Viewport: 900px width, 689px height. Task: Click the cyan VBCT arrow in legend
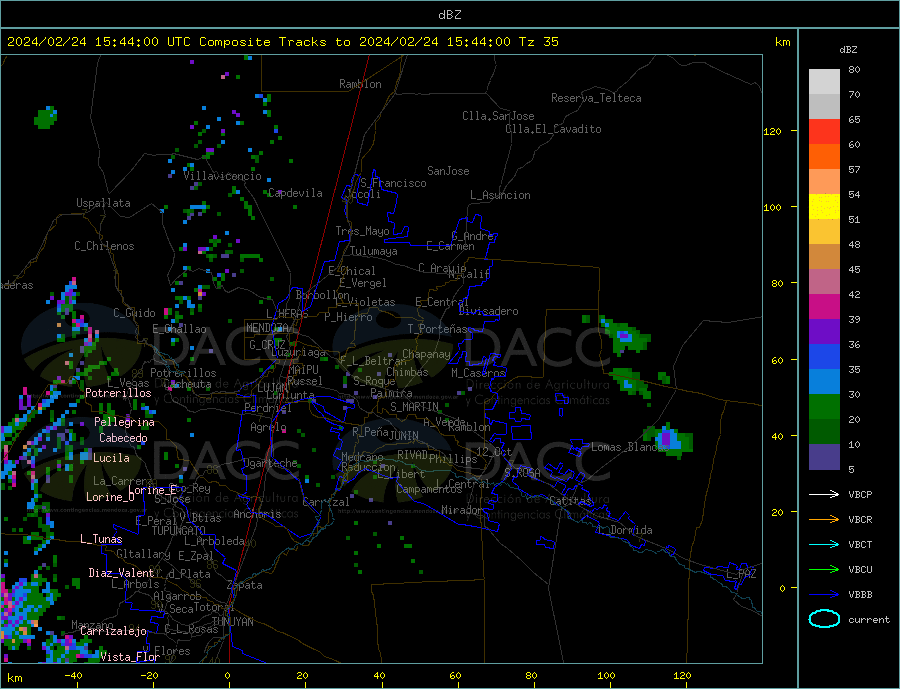click(x=824, y=544)
